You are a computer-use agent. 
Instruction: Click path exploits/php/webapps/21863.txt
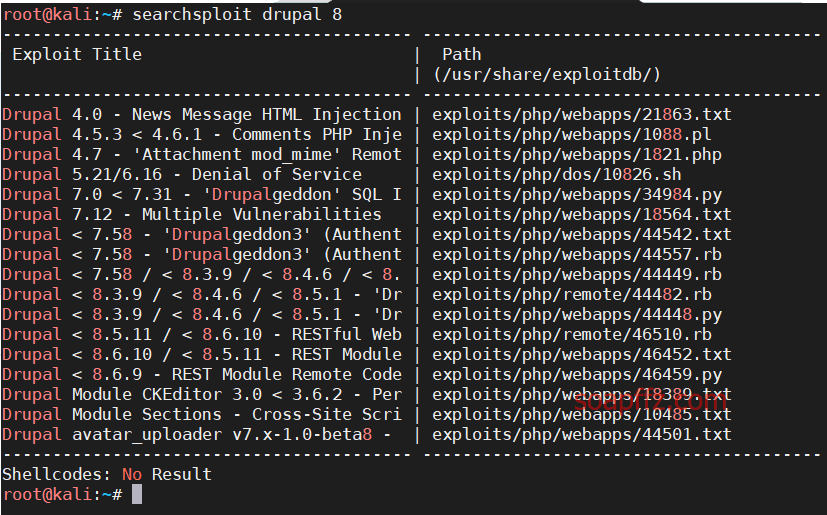(x=582, y=115)
